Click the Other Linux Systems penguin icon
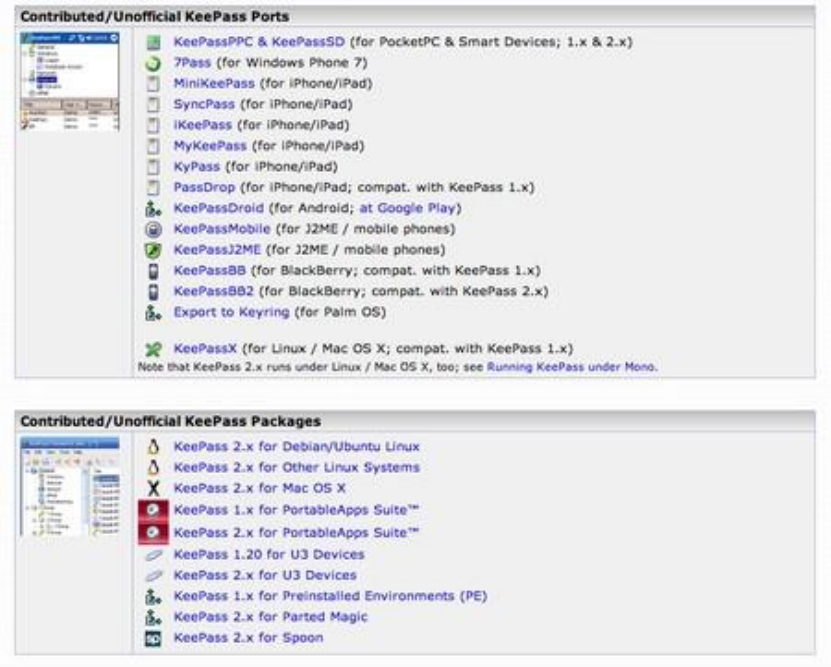 [153, 467]
